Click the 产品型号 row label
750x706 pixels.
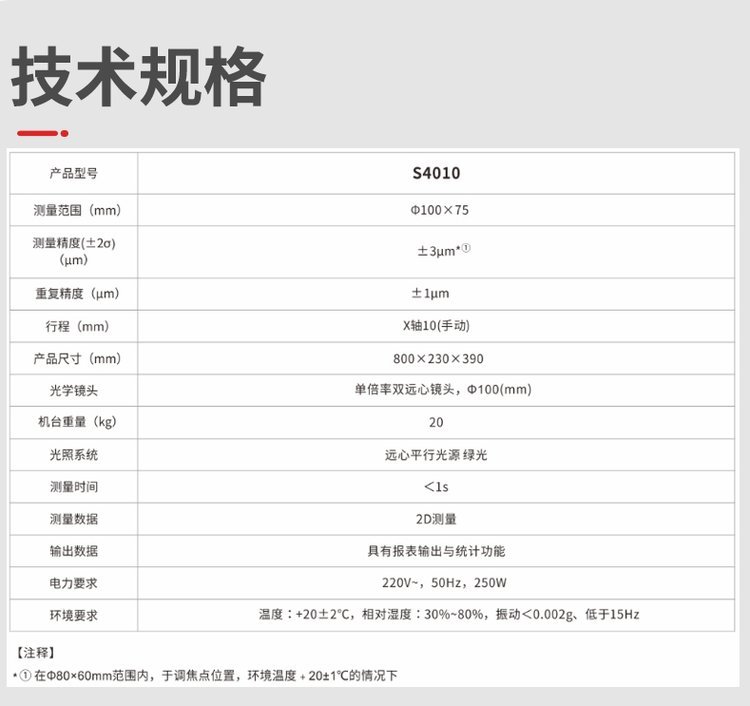pos(73,173)
